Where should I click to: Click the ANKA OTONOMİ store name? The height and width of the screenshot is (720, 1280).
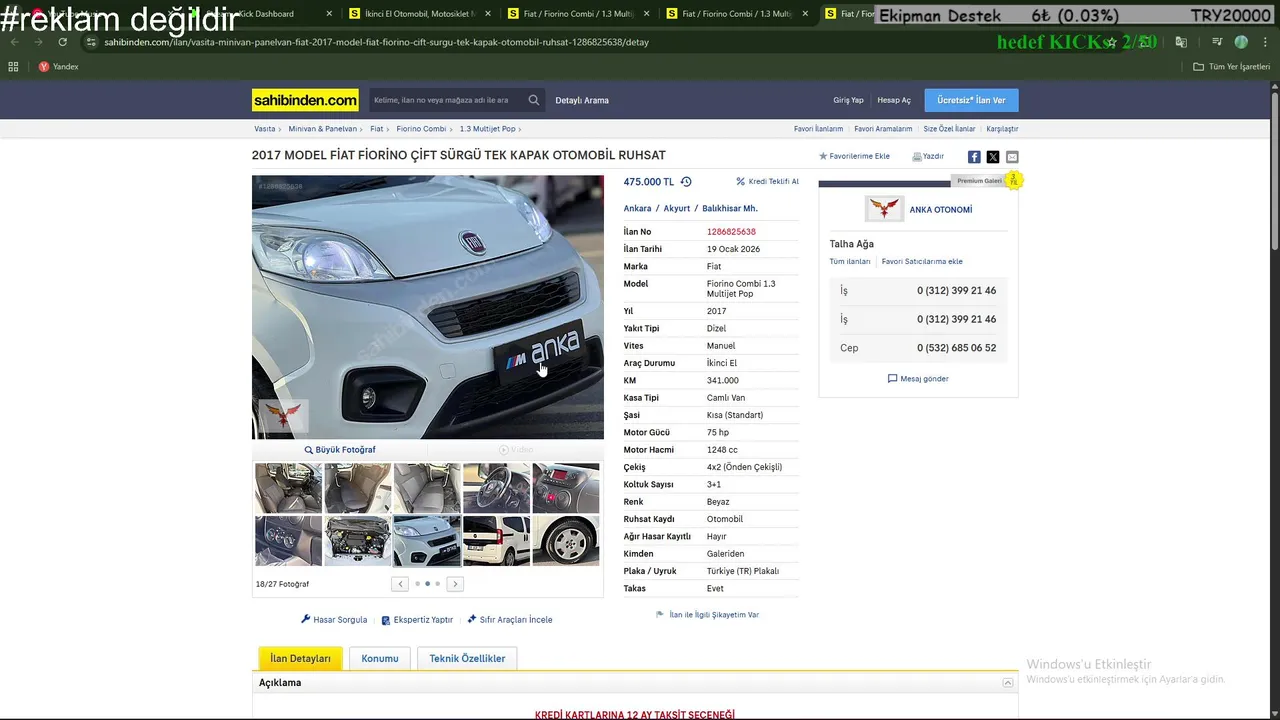click(x=940, y=210)
